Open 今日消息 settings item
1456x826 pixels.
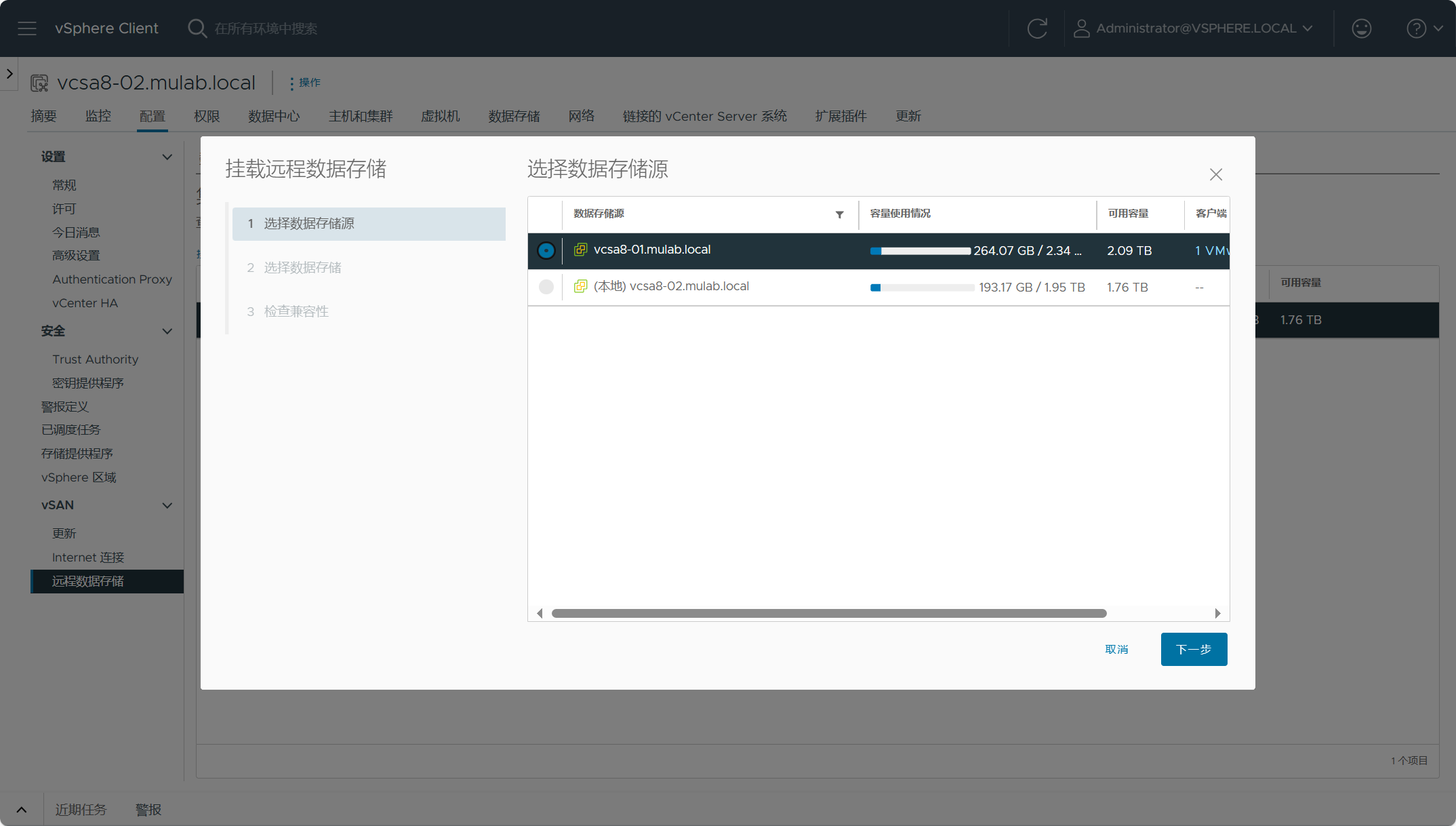click(76, 232)
